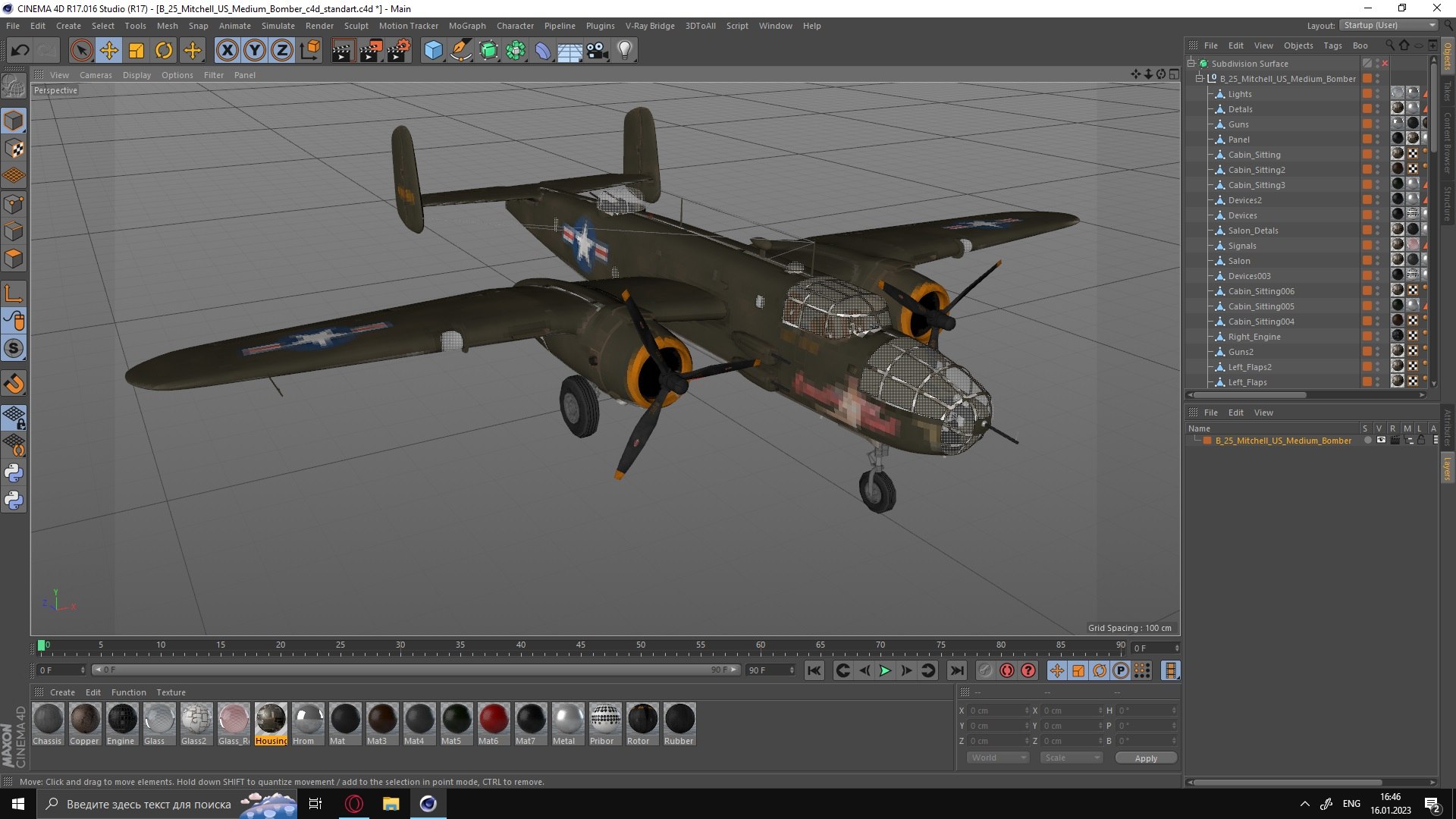The height and width of the screenshot is (819, 1456).
Task: Open material manager Texture menu
Action: [x=171, y=692]
